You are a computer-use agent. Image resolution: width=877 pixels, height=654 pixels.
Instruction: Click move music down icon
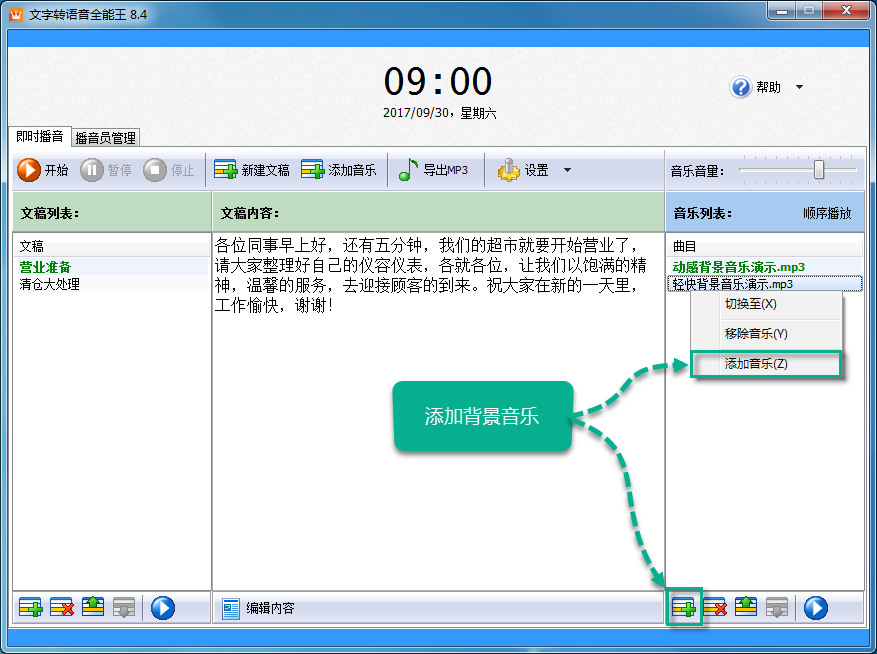[777, 608]
